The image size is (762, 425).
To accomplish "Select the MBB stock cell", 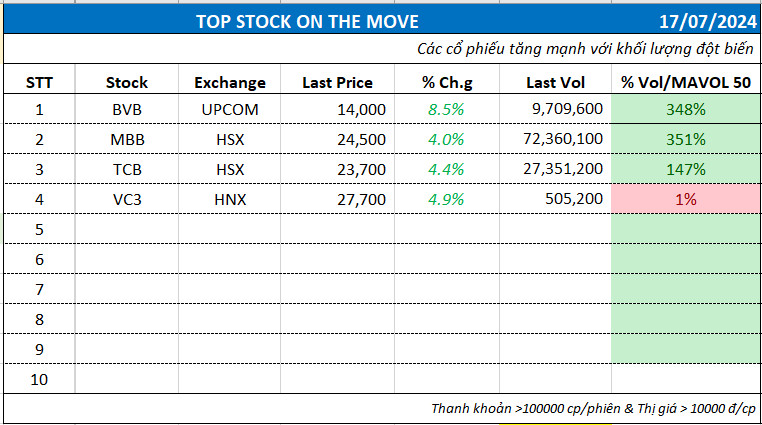I will point(126,140).
